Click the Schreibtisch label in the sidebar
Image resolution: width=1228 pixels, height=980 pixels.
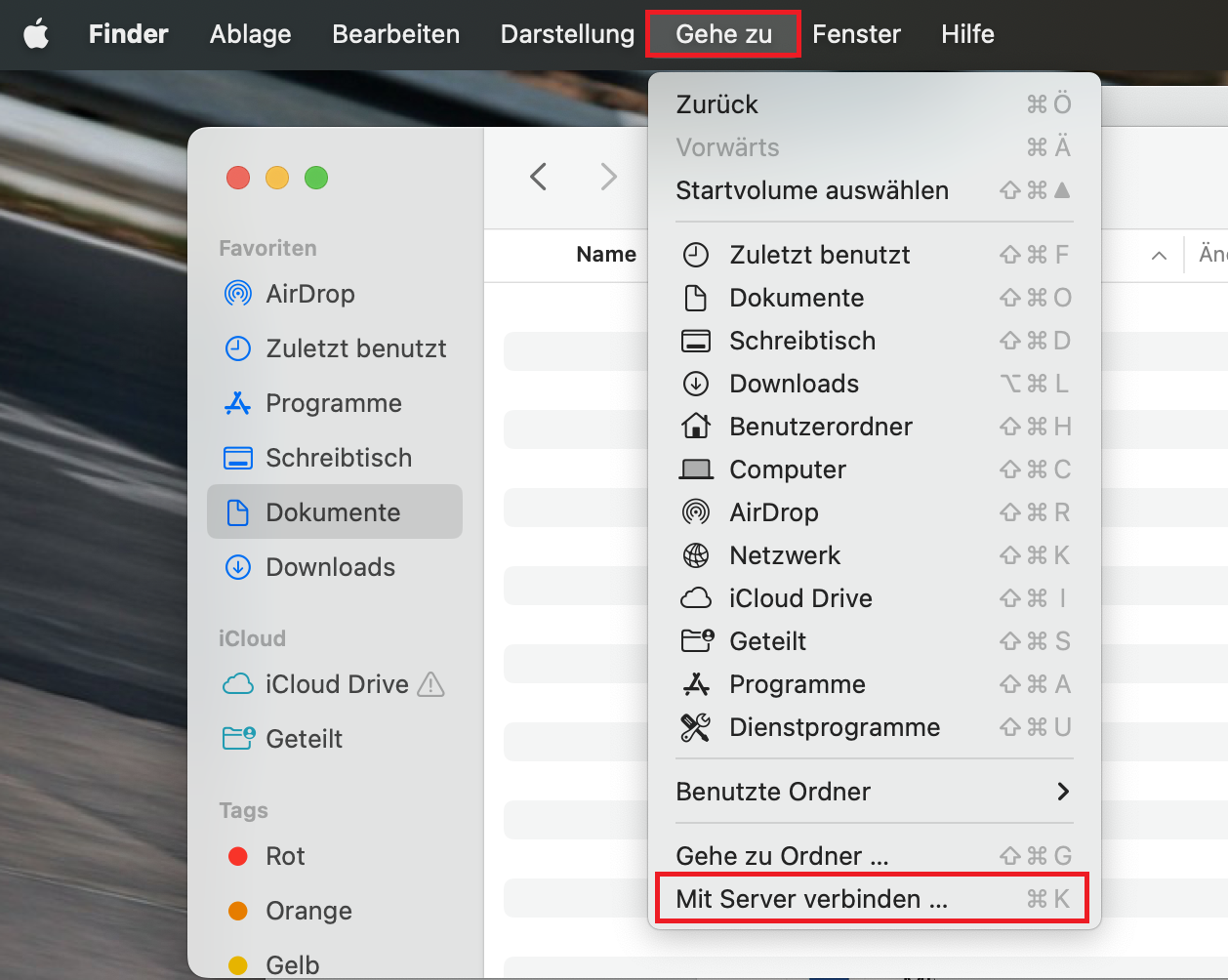[x=339, y=458]
